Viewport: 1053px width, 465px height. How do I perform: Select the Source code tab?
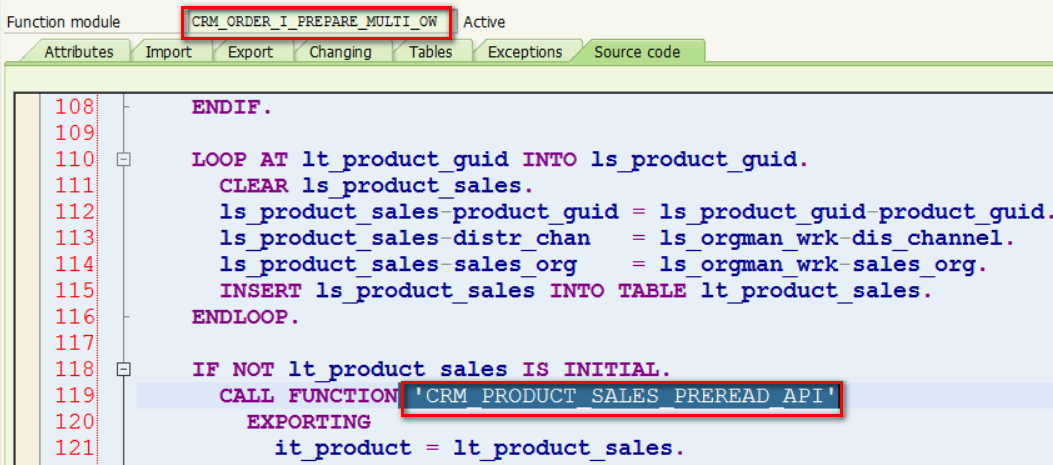tap(637, 52)
